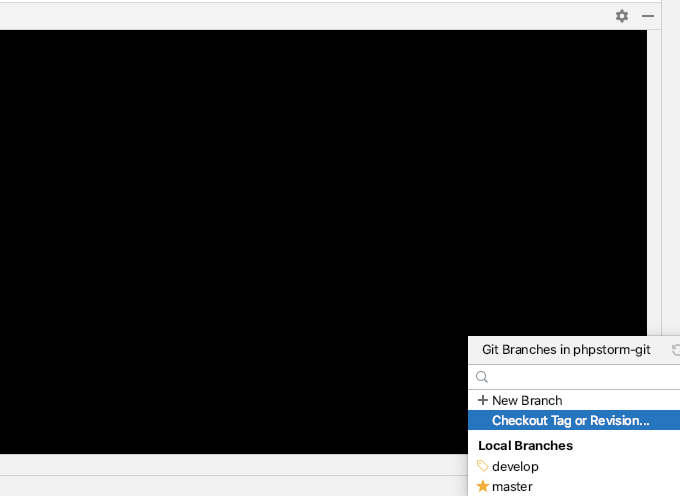The width and height of the screenshot is (680, 496).
Task: Open the tool window settings gear
Action: [x=622, y=16]
